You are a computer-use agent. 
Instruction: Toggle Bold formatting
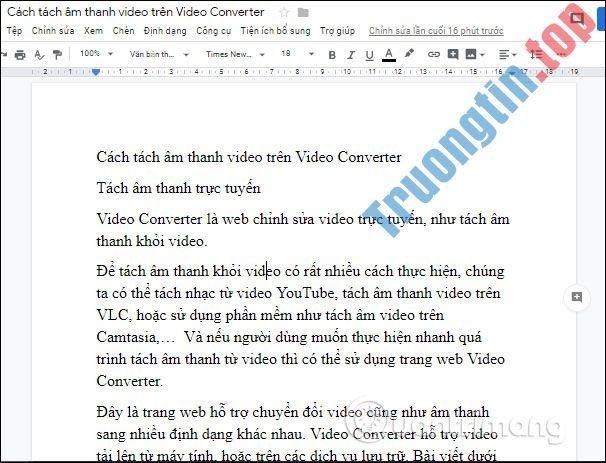click(x=332, y=55)
